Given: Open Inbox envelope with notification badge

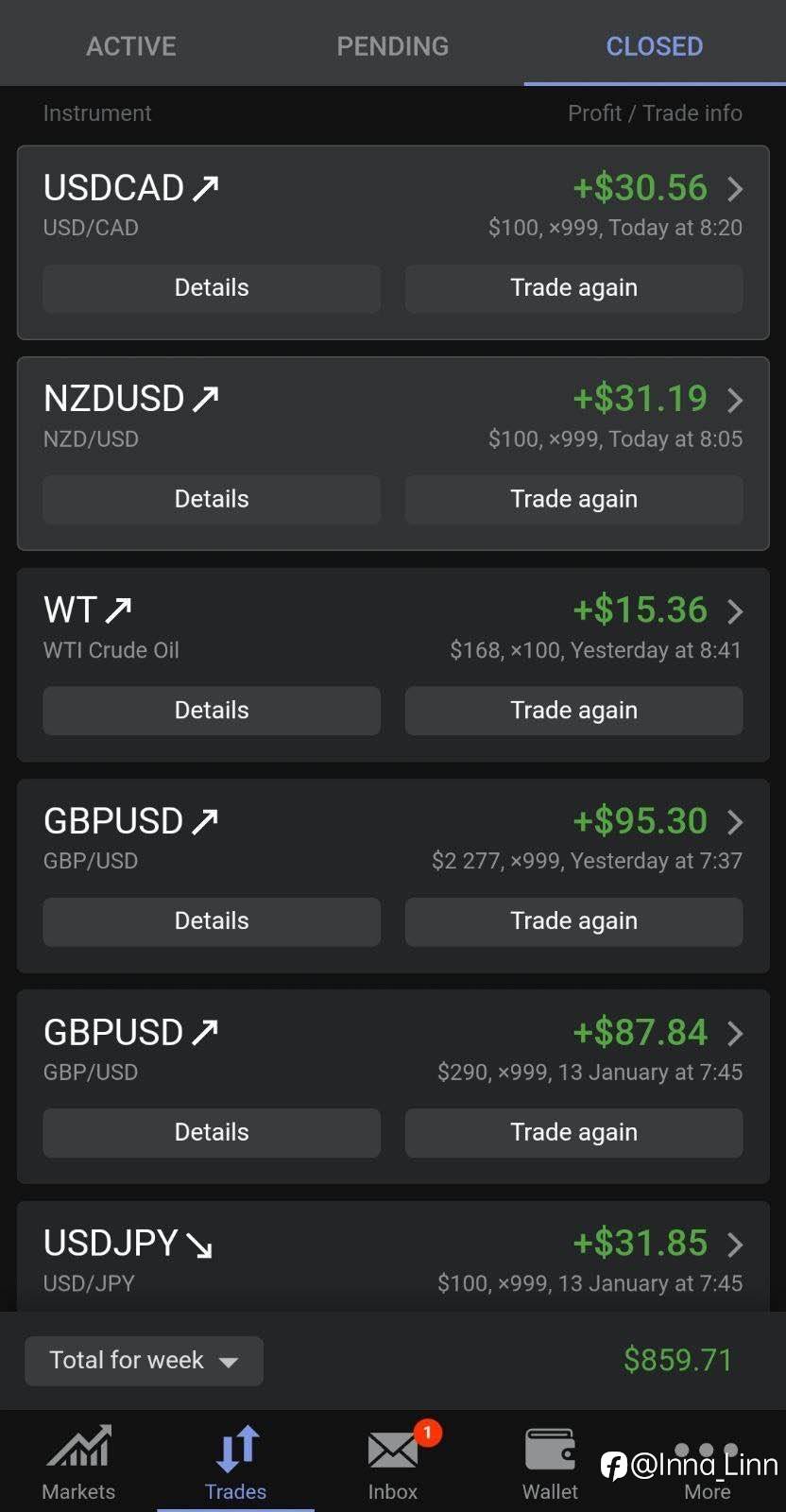Looking at the screenshot, I should coord(393,1448).
